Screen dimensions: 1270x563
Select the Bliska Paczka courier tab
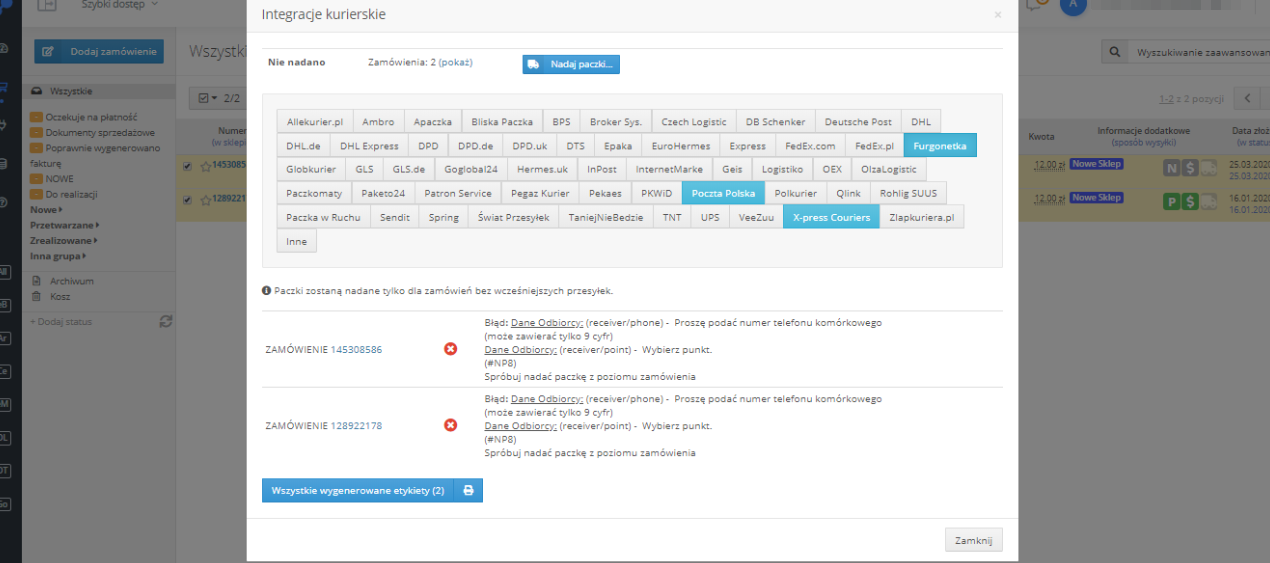coord(502,121)
